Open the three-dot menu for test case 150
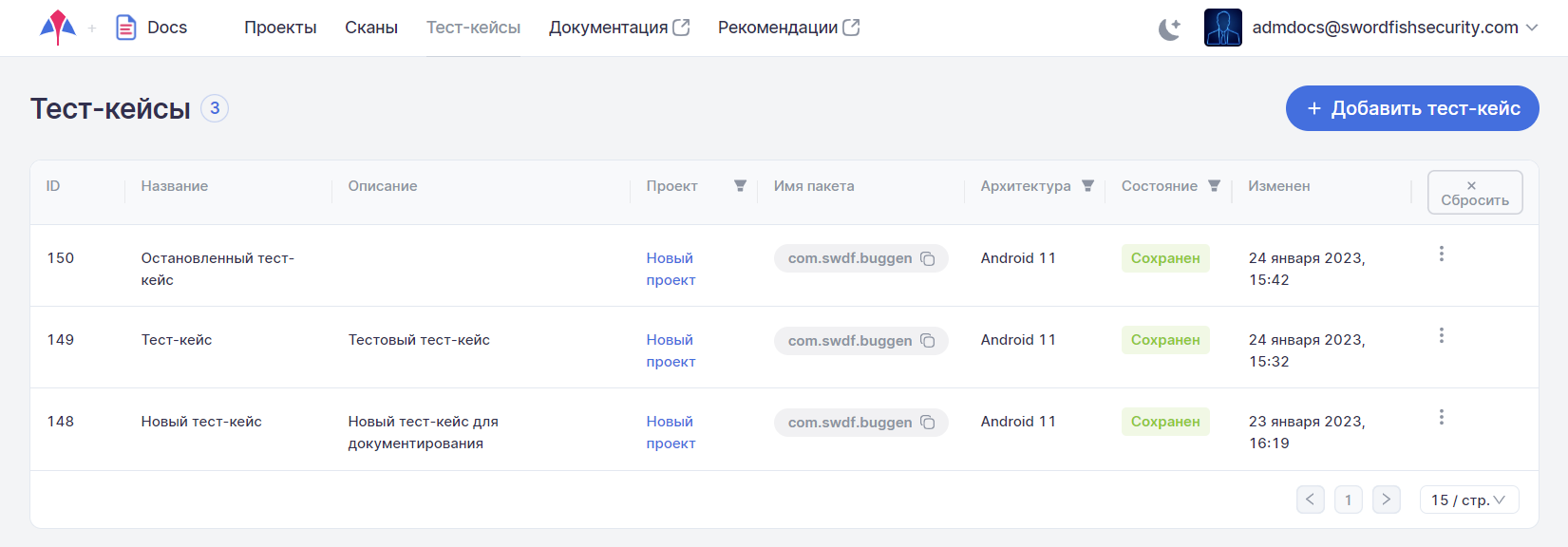 click(1441, 254)
